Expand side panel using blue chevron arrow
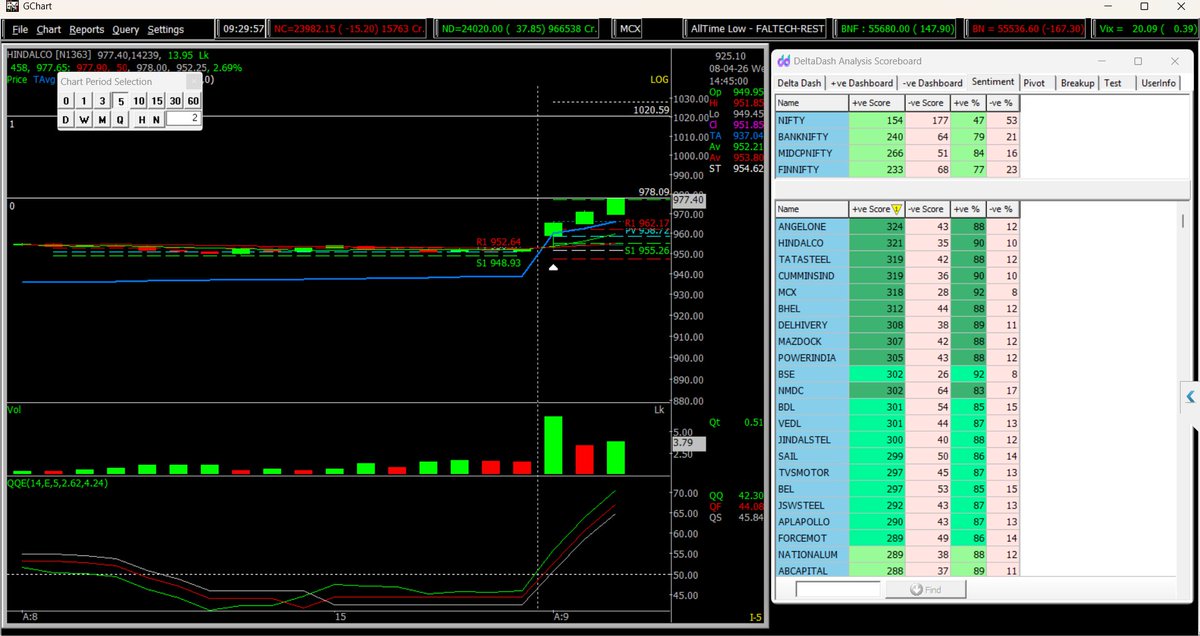Image resolution: width=1200 pixels, height=636 pixels. (1190, 397)
